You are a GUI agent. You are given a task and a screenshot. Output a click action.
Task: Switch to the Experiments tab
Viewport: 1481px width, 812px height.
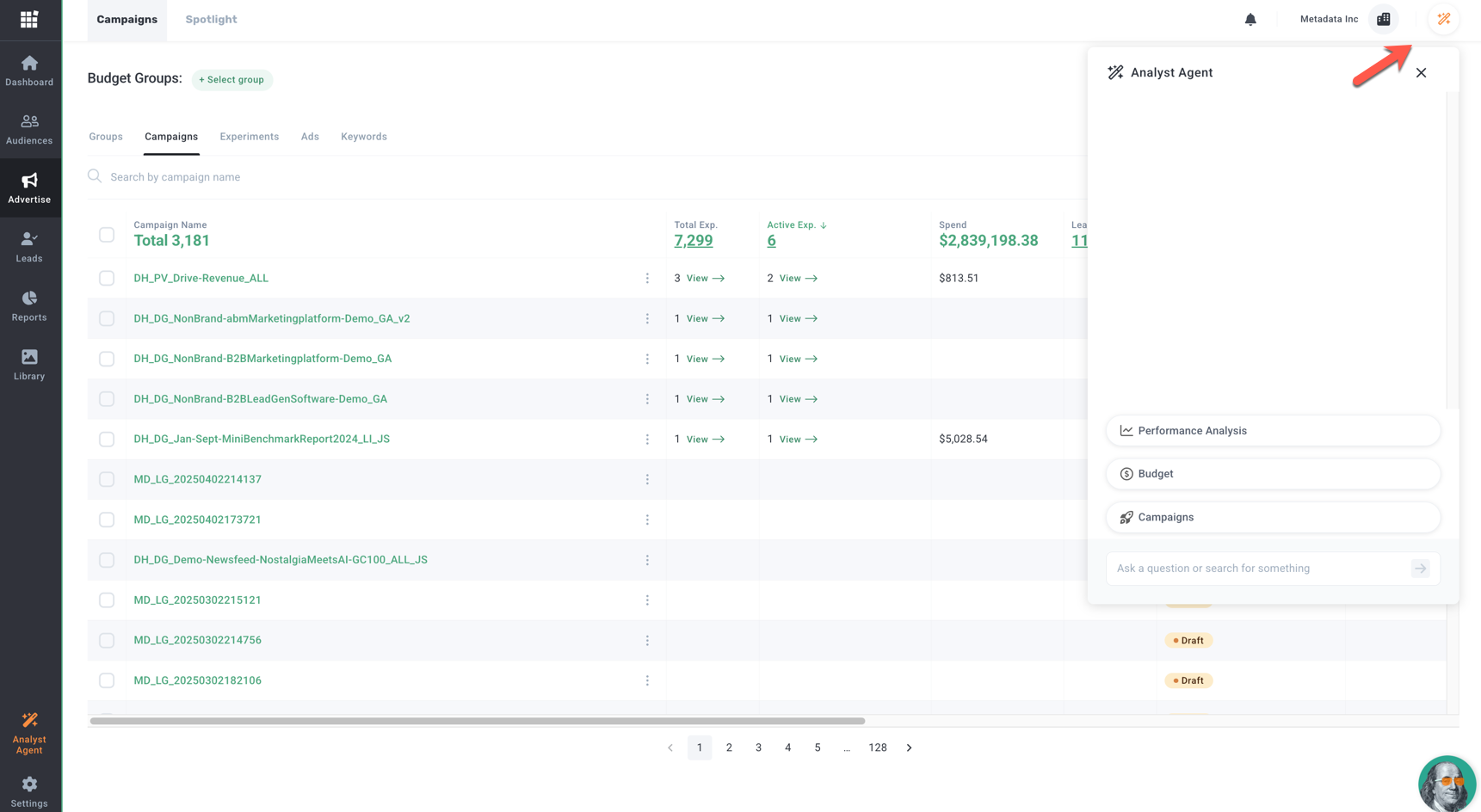pyautogui.click(x=249, y=137)
